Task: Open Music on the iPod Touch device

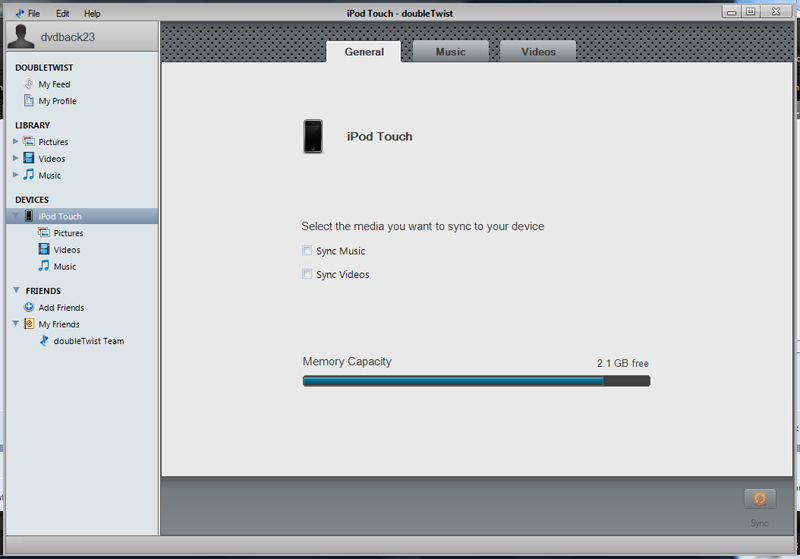Action: pyautogui.click(x=65, y=267)
